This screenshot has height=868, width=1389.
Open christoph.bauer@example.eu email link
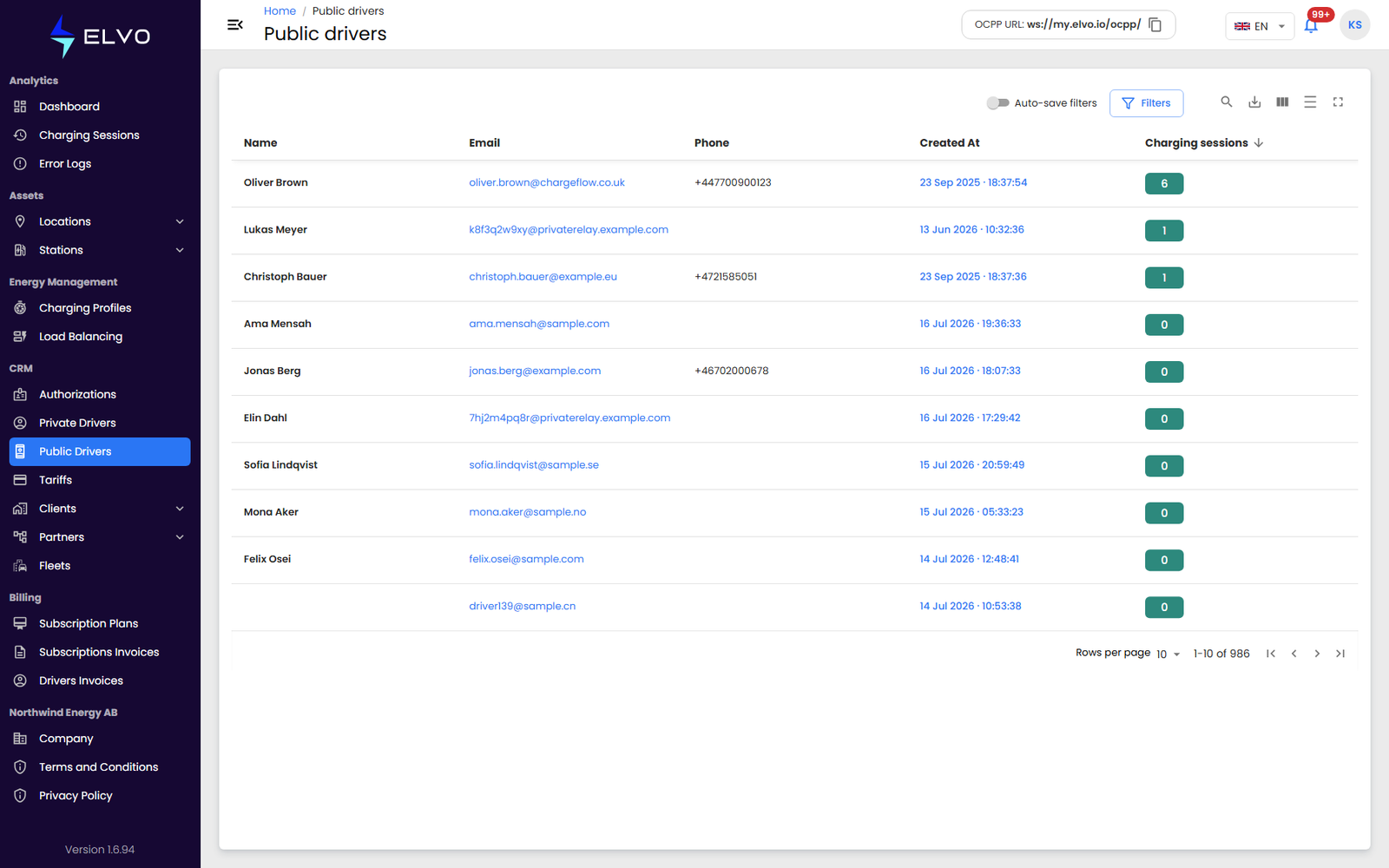click(543, 277)
